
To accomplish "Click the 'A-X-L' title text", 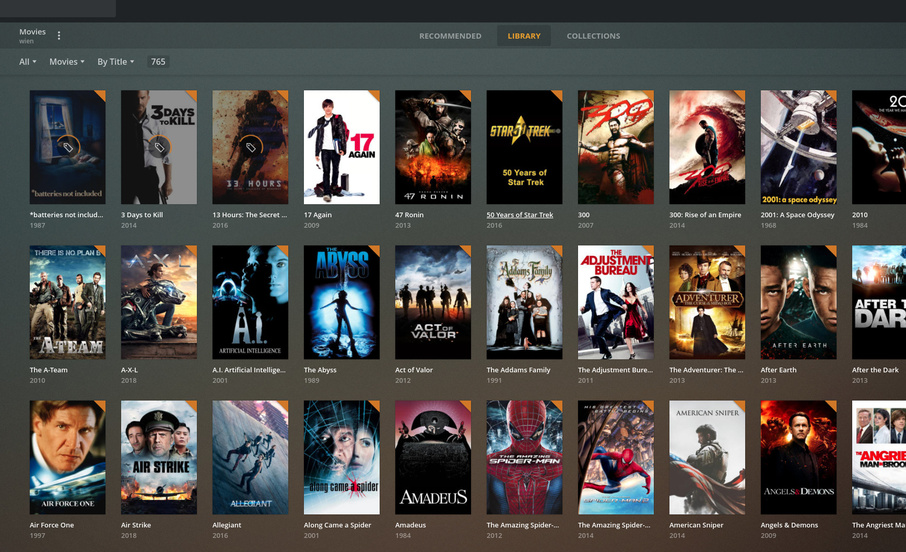I will (x=129, y=370).
